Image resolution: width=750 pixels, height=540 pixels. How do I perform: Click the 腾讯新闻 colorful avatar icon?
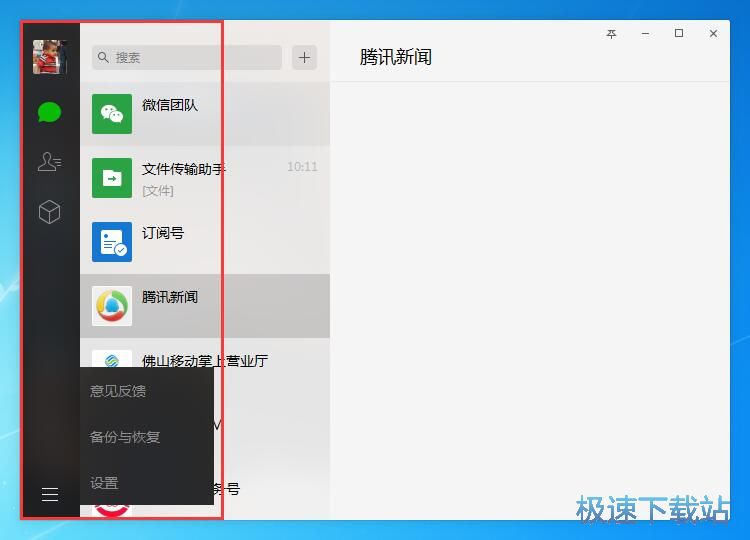[x=112, y=306]
